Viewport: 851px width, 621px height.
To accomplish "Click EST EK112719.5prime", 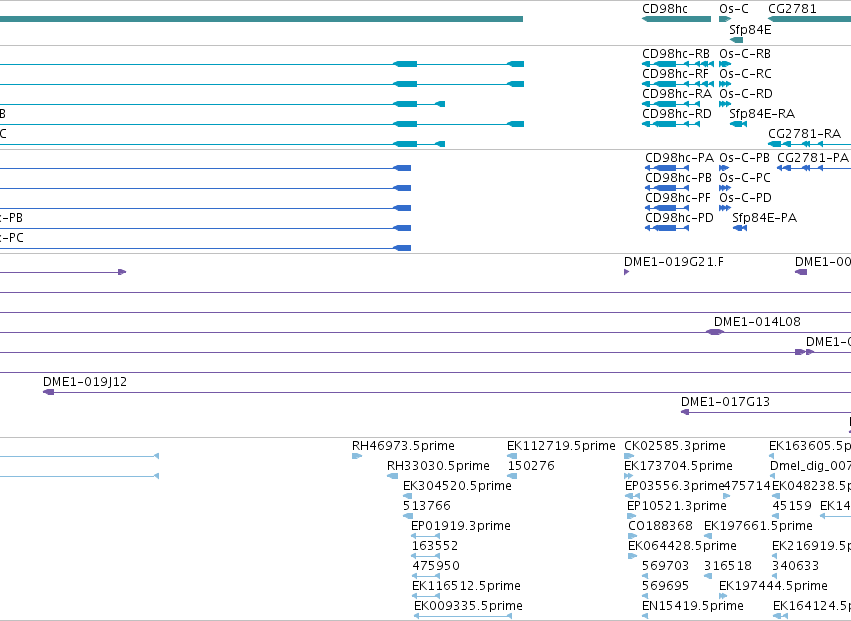I will [512, 457].
